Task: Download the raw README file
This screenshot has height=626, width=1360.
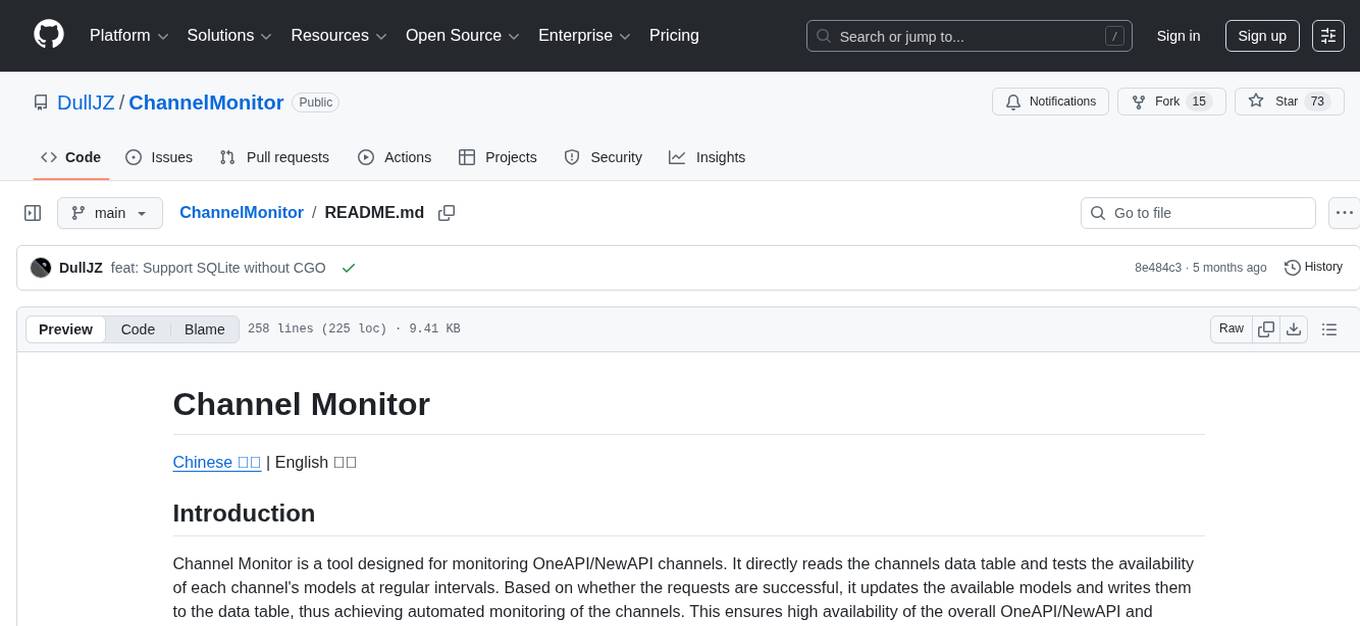Action: (x=1294, y=328)
